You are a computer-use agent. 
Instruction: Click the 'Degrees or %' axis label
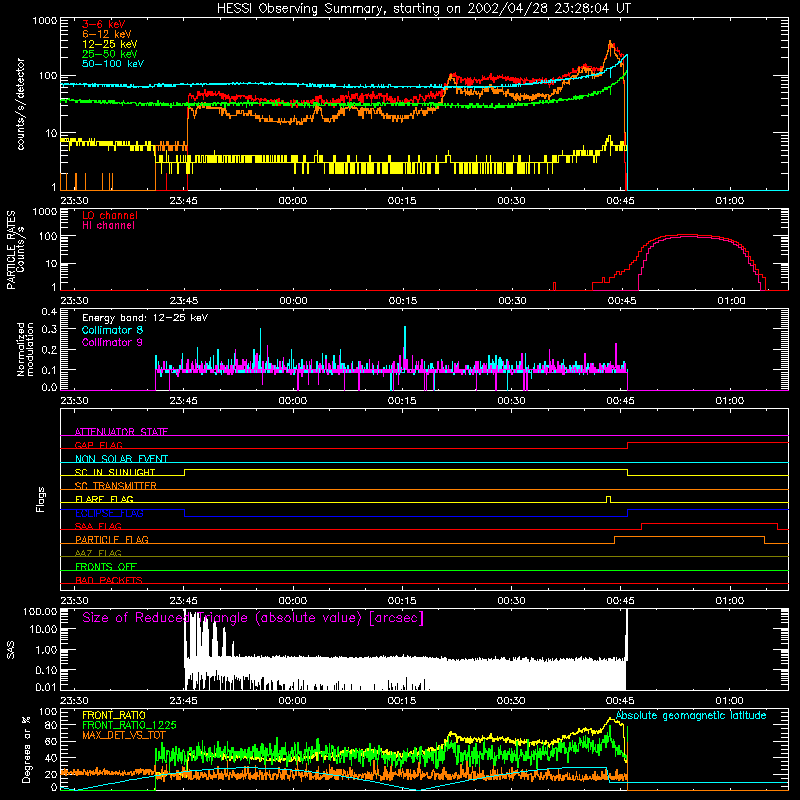point(27,749)
